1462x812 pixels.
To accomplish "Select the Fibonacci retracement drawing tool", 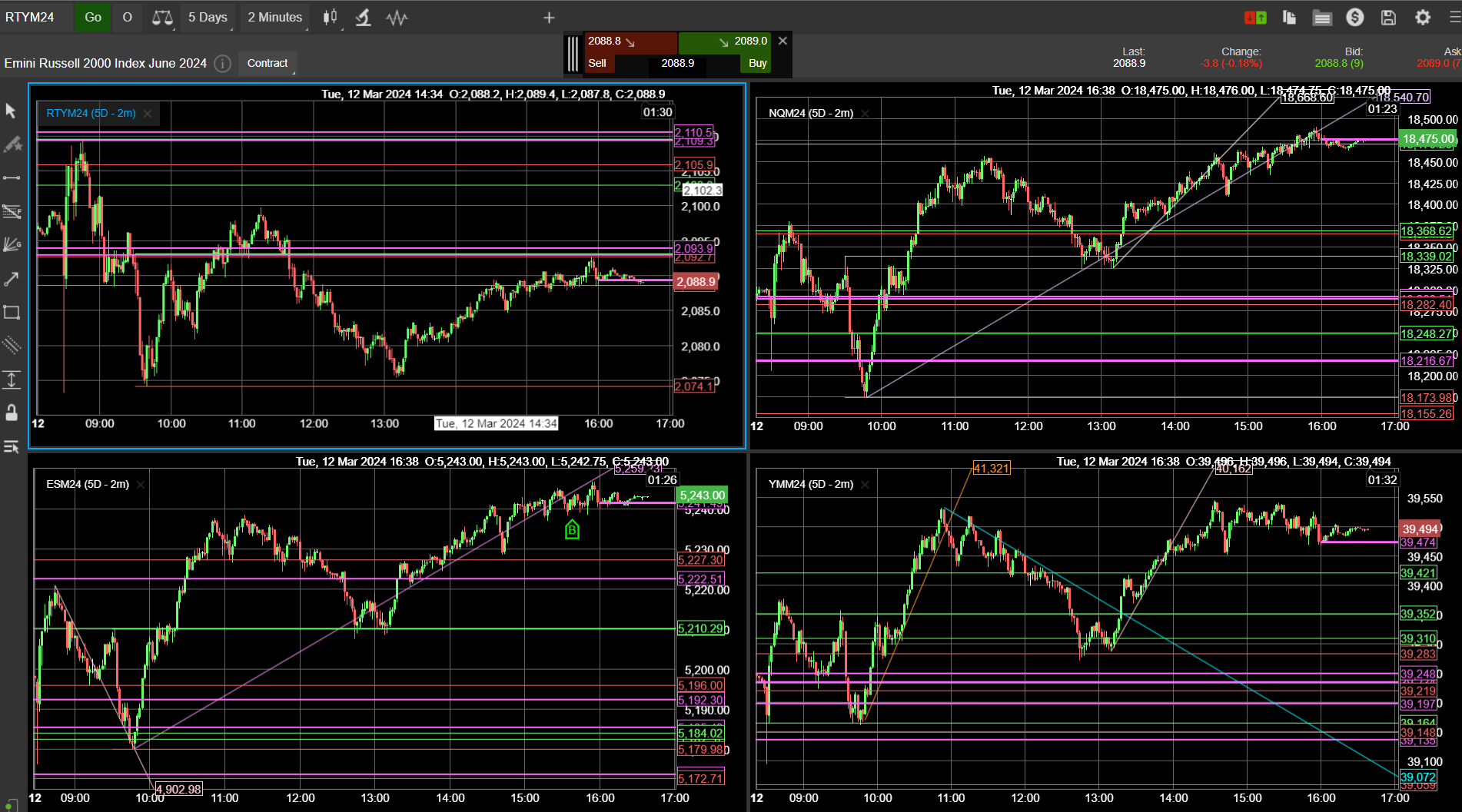I will pyautogui.click(x=12, y=211).
